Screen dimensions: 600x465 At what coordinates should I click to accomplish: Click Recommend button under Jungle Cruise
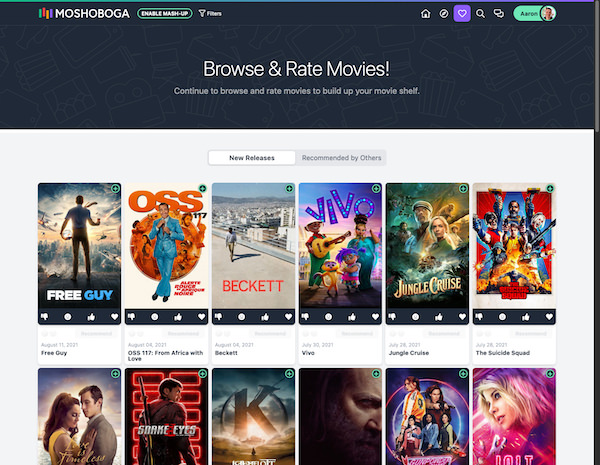(444, 334)
